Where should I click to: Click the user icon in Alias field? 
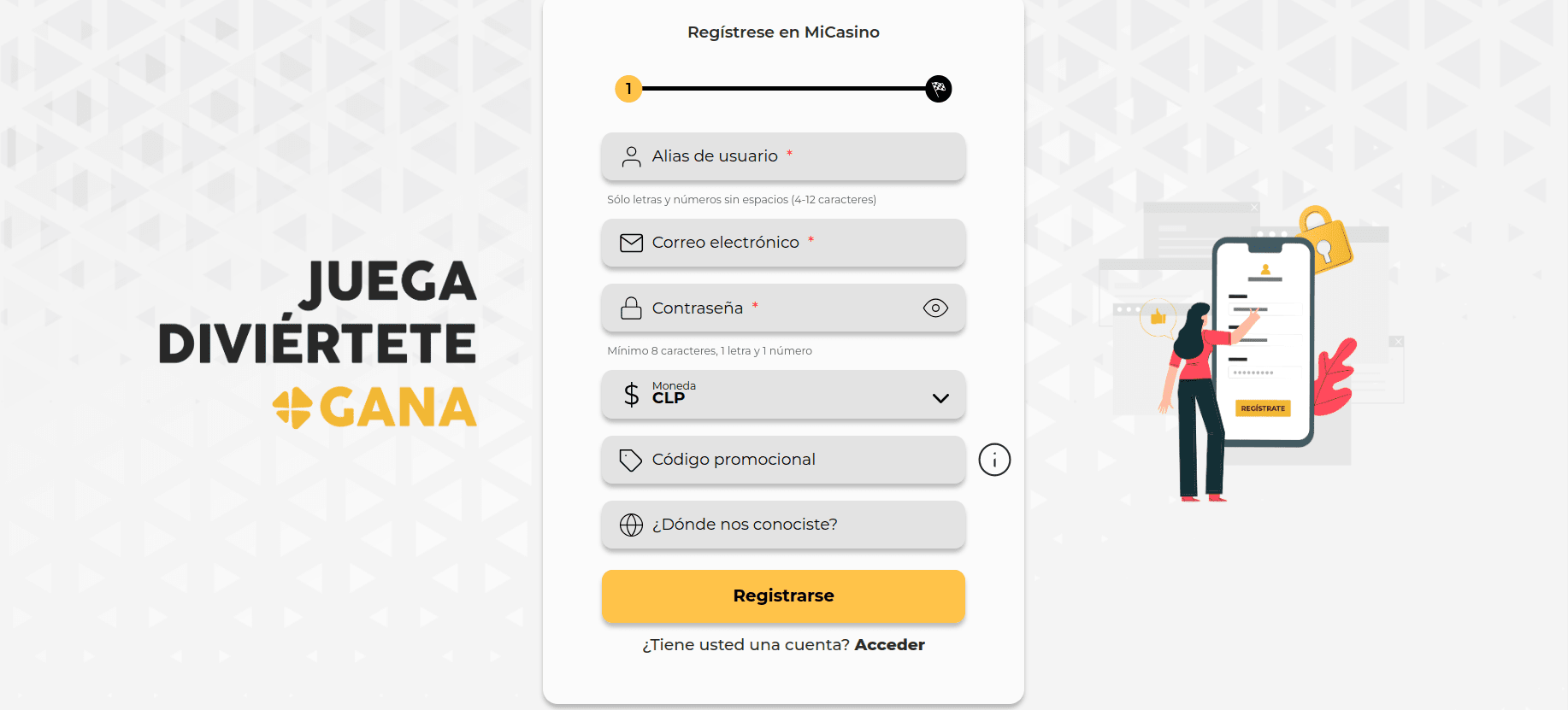(x=631, y=156)
